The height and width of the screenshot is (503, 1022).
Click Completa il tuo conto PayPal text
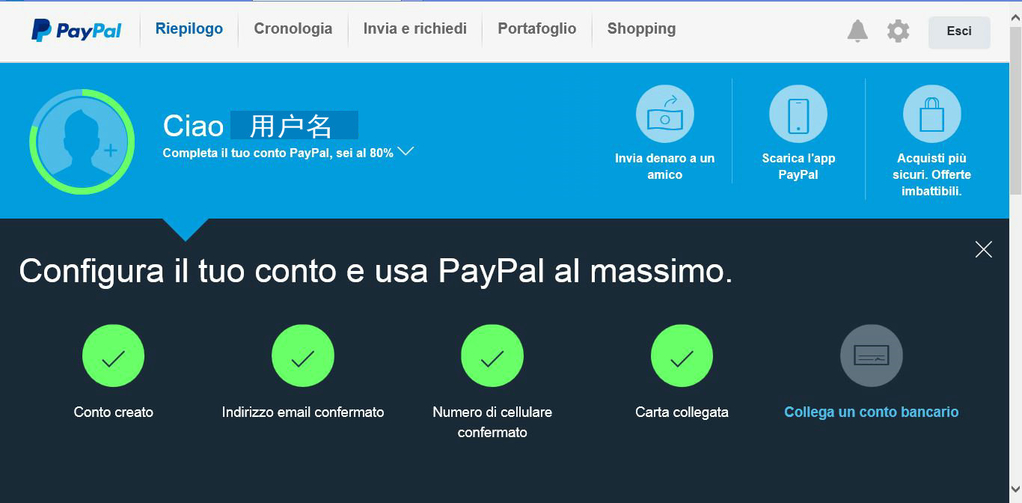(x=278, y=153)
